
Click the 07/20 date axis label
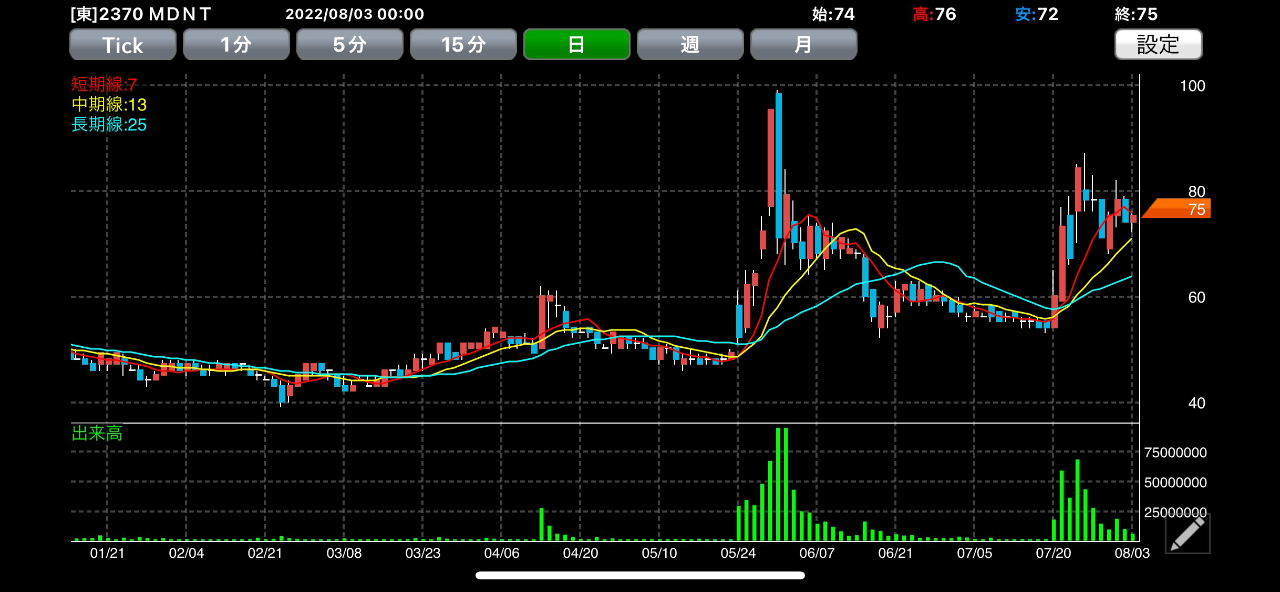pyautogui.click(x=1054, y=553)
